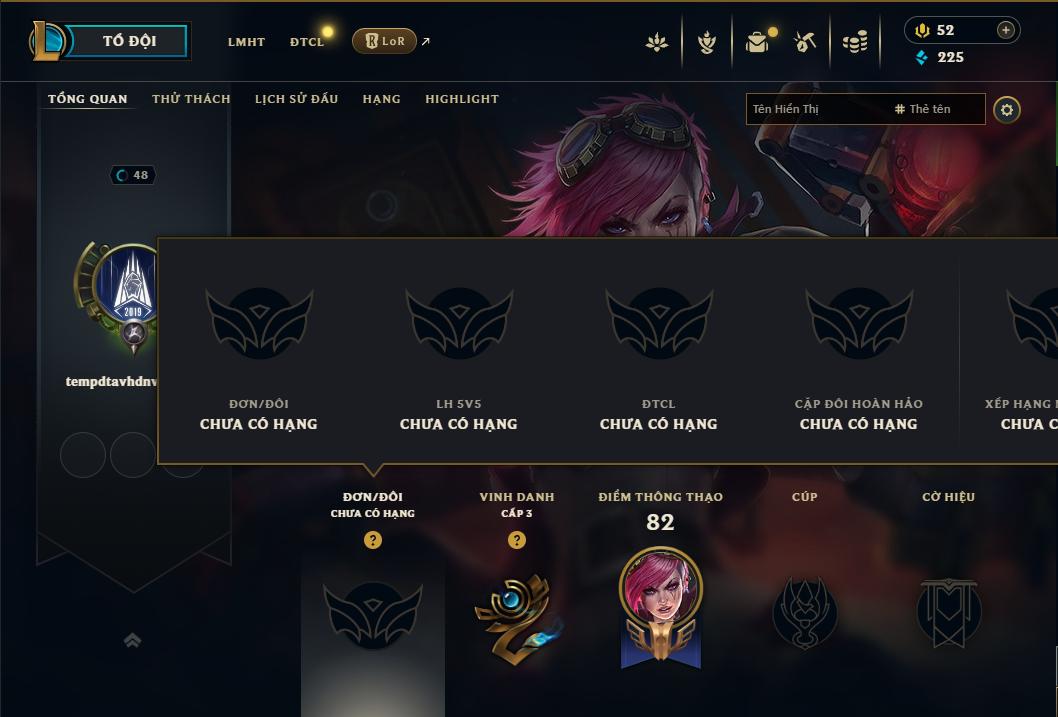Open the HIGHLIGHT tab
The width and height of the screenshot is (1058, 717).
[x=462, y=99]
